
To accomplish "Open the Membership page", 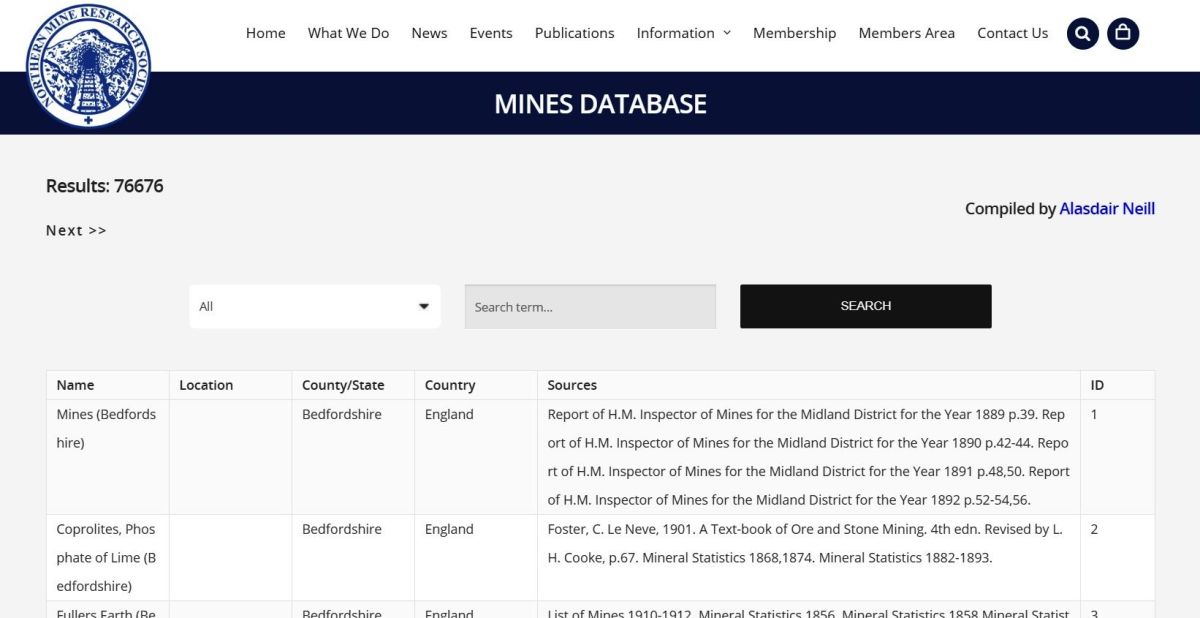I will (794, 33).
